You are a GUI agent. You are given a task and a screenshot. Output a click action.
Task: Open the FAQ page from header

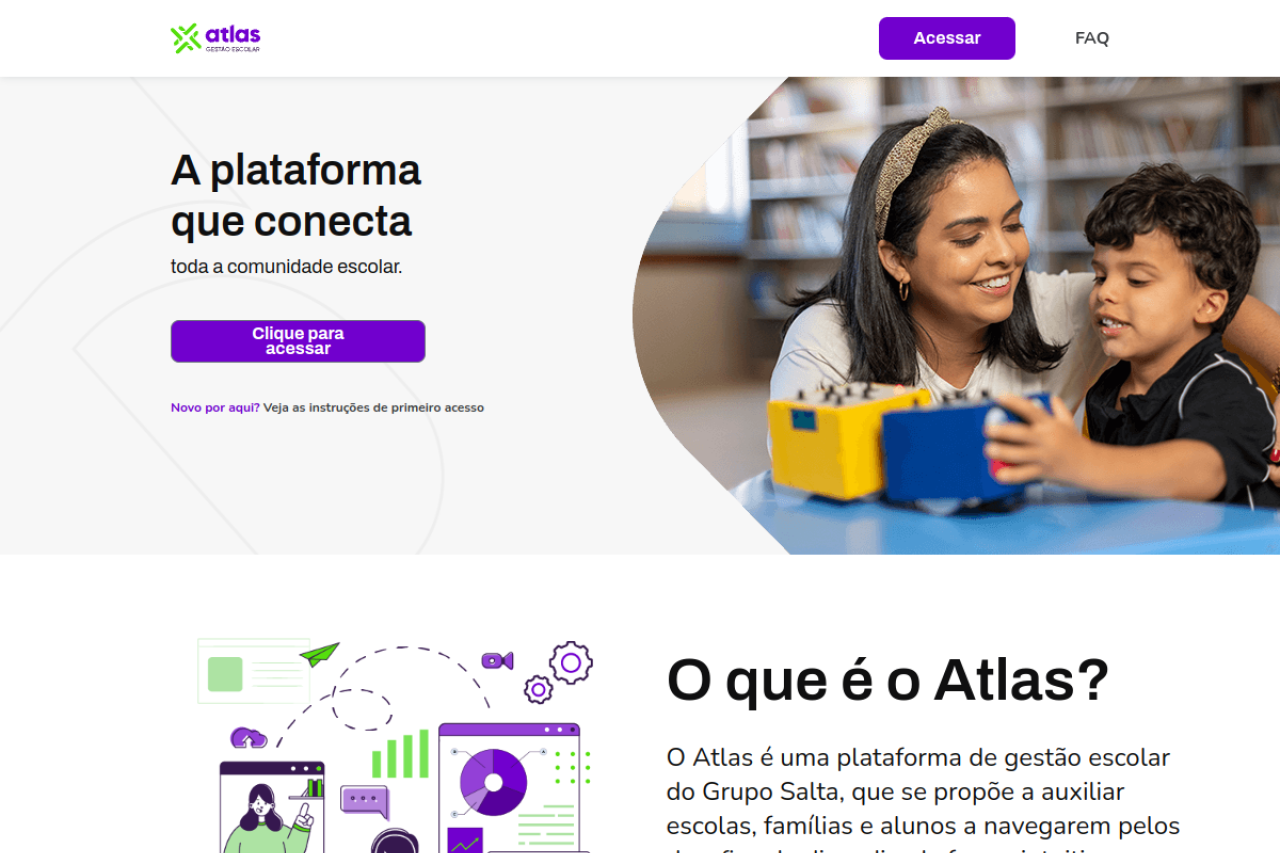(1092, 38)
